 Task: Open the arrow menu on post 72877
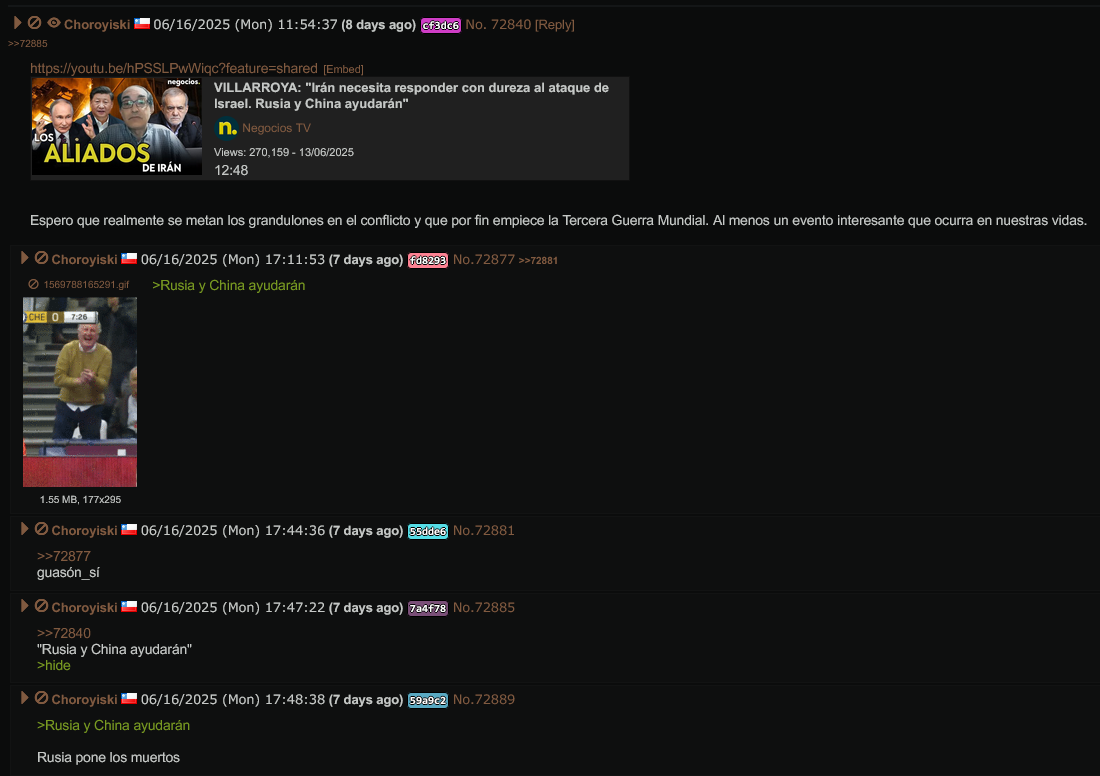(x=25, y=257)
